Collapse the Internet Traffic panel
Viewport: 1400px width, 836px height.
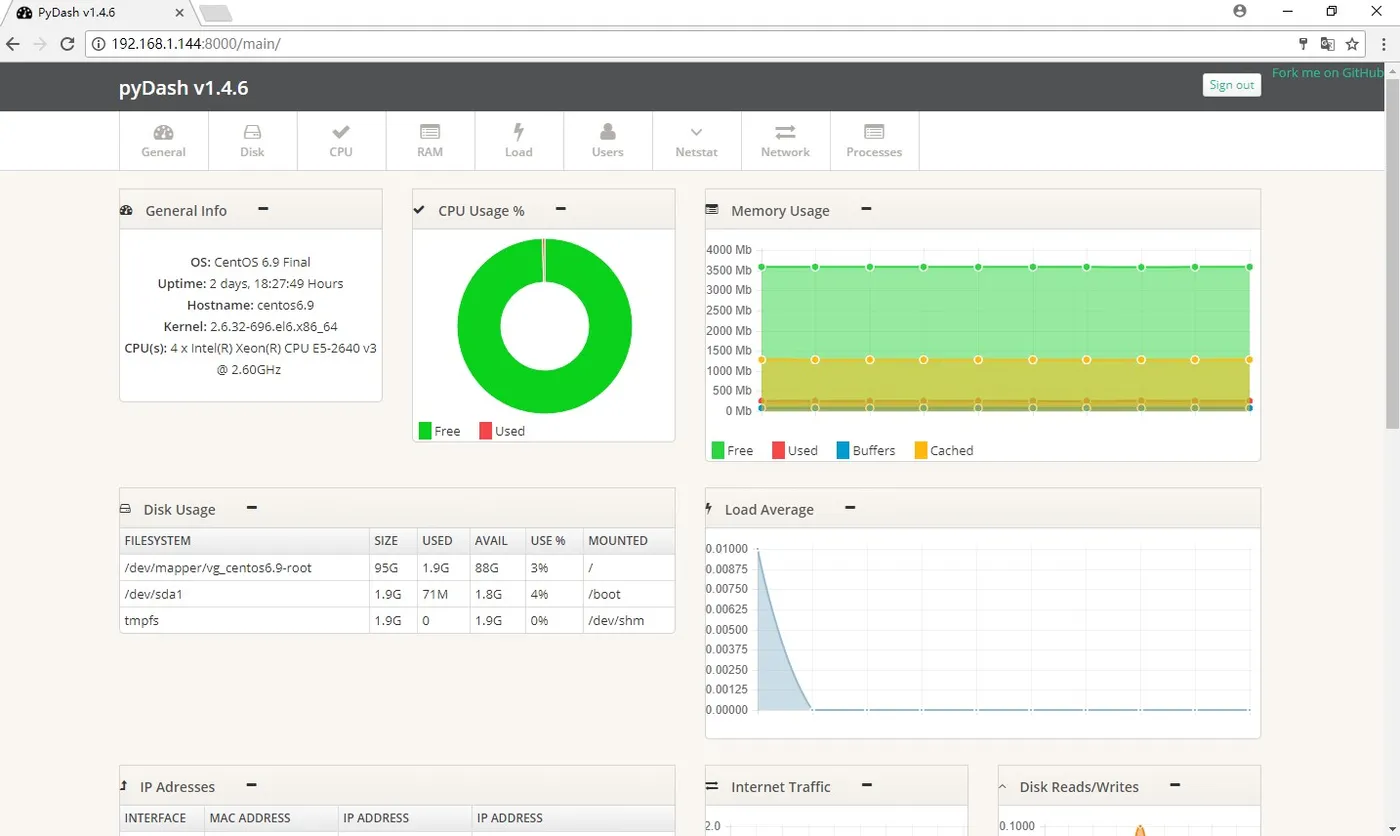click(x=867, y=786)
